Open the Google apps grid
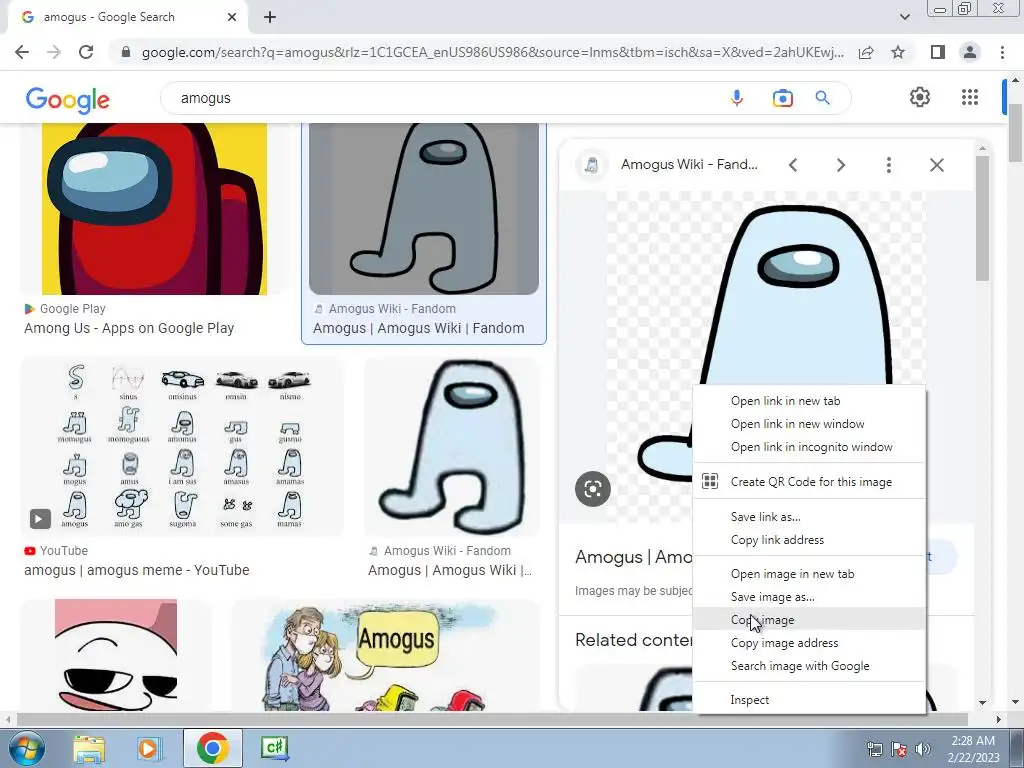Screen dimensions: 1024x768 (970, 97)
